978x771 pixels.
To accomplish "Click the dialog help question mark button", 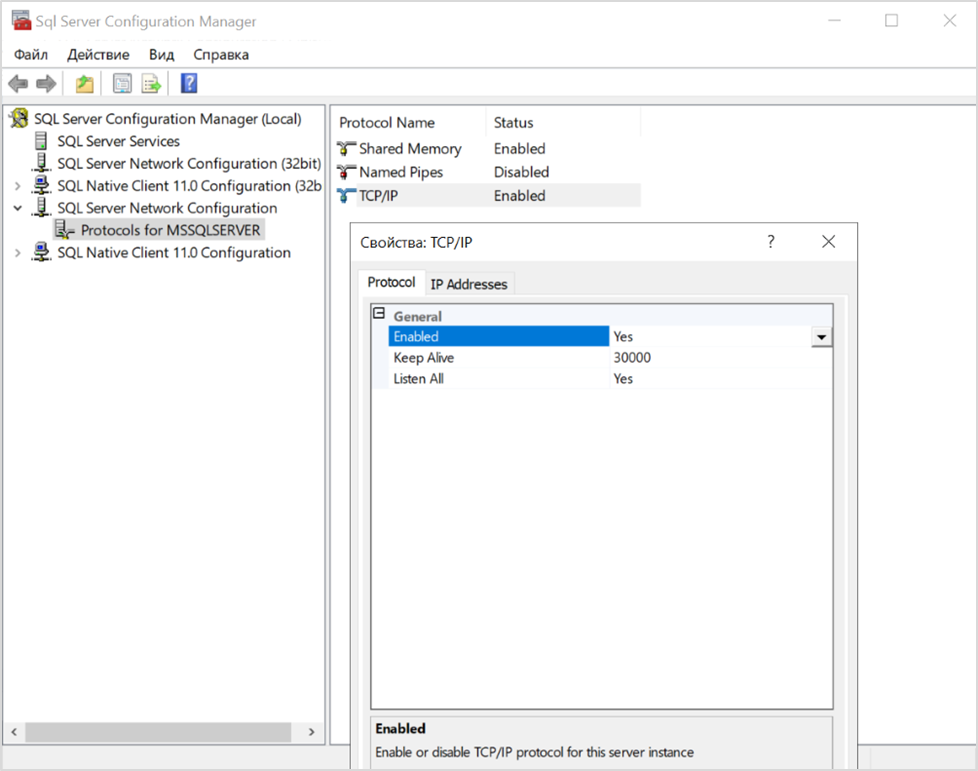I will tap(771, 241).
